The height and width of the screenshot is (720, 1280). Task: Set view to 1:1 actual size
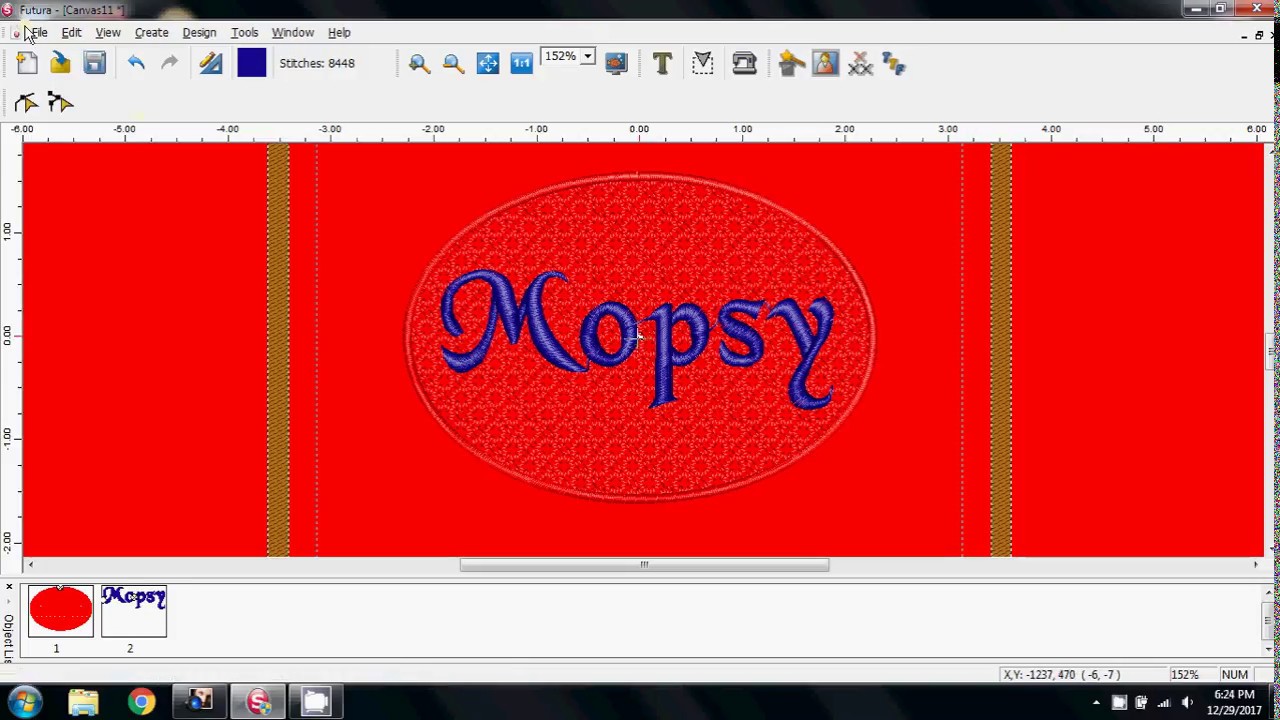[521, 64]
